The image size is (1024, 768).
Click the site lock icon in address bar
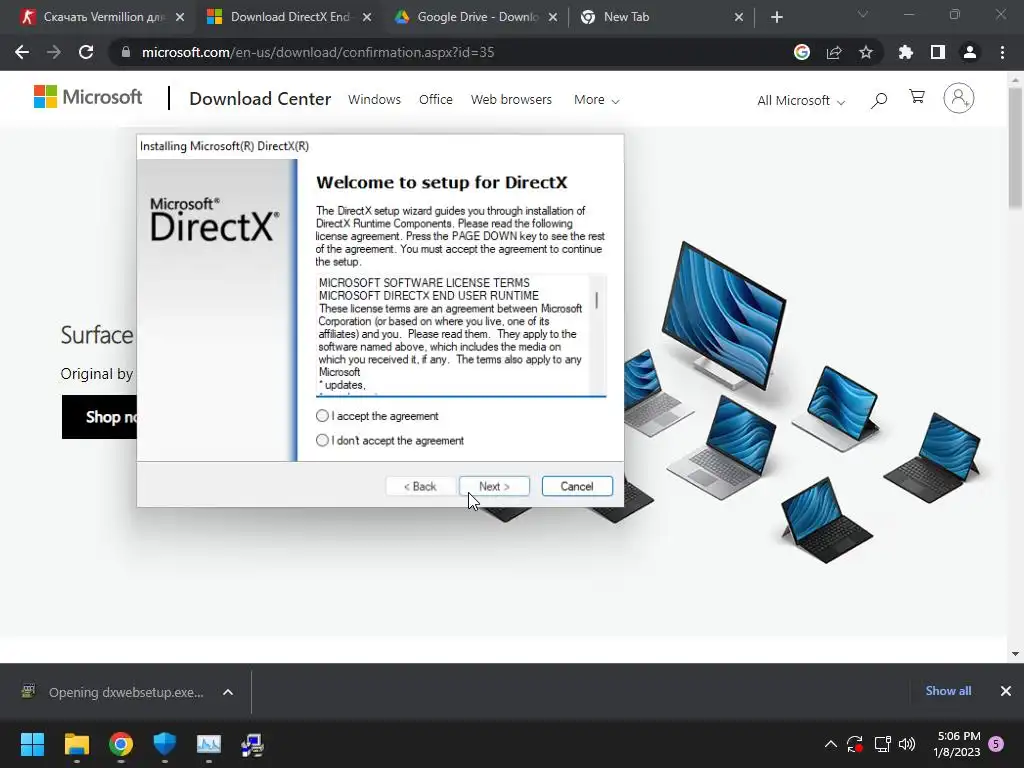(125, 52)
